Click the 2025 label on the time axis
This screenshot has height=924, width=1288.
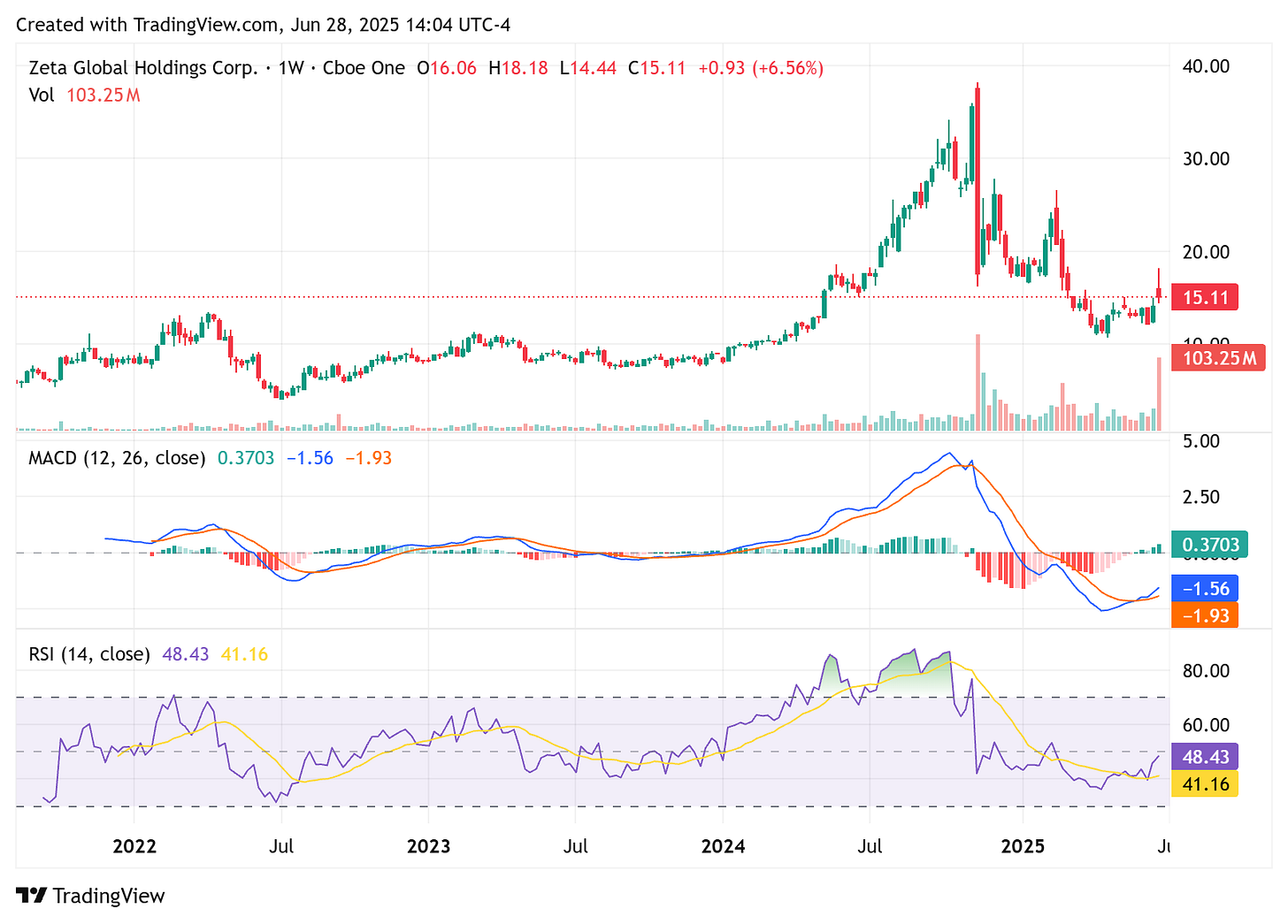click(1023, 846)
